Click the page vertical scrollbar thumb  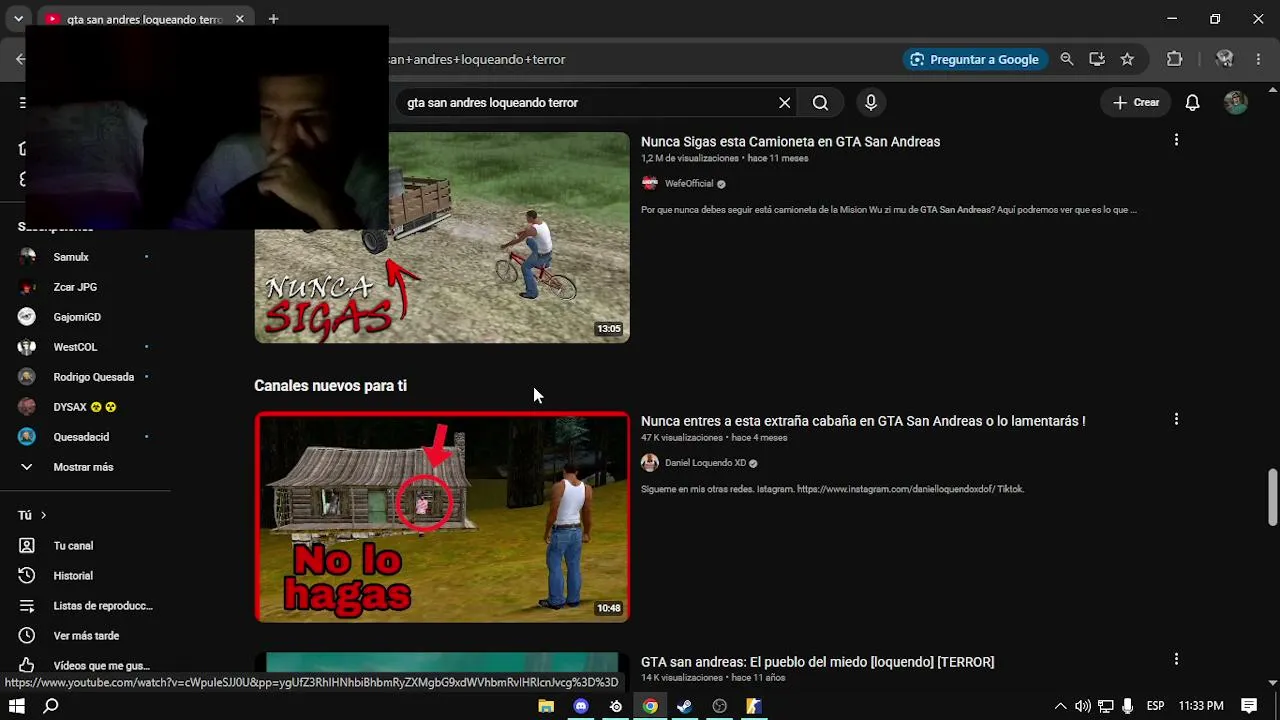click(1273, 497)
